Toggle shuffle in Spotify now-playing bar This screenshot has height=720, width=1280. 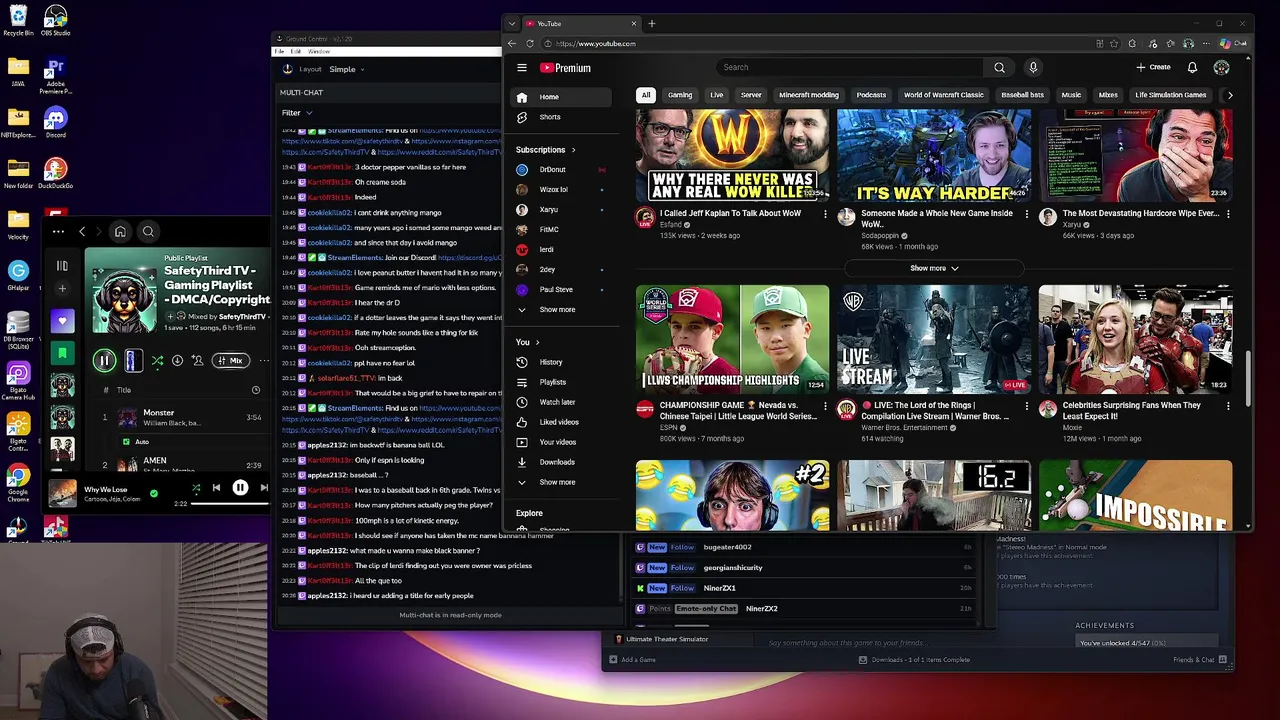coord(196,488)
